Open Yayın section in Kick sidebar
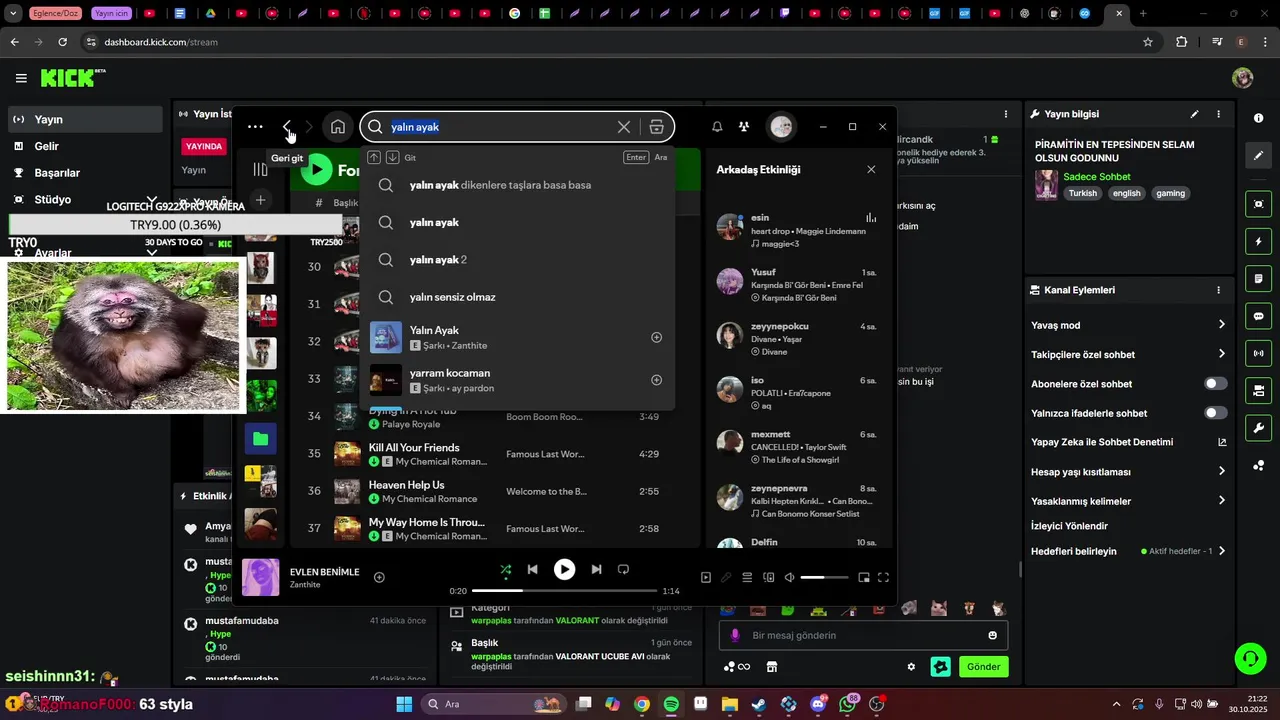The image size is (1280, 720). click(x=85, y=119)
